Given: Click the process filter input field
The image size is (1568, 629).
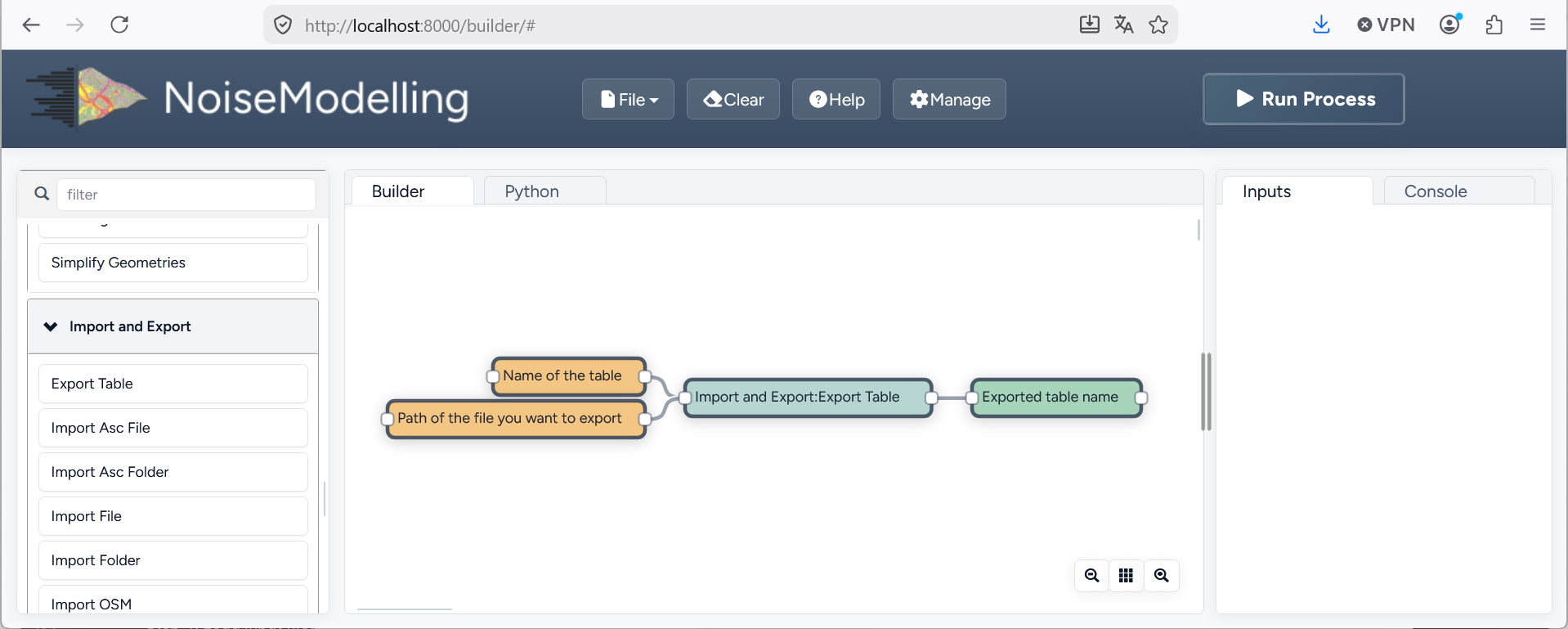Looking at the screenshot, I should 186,194.
